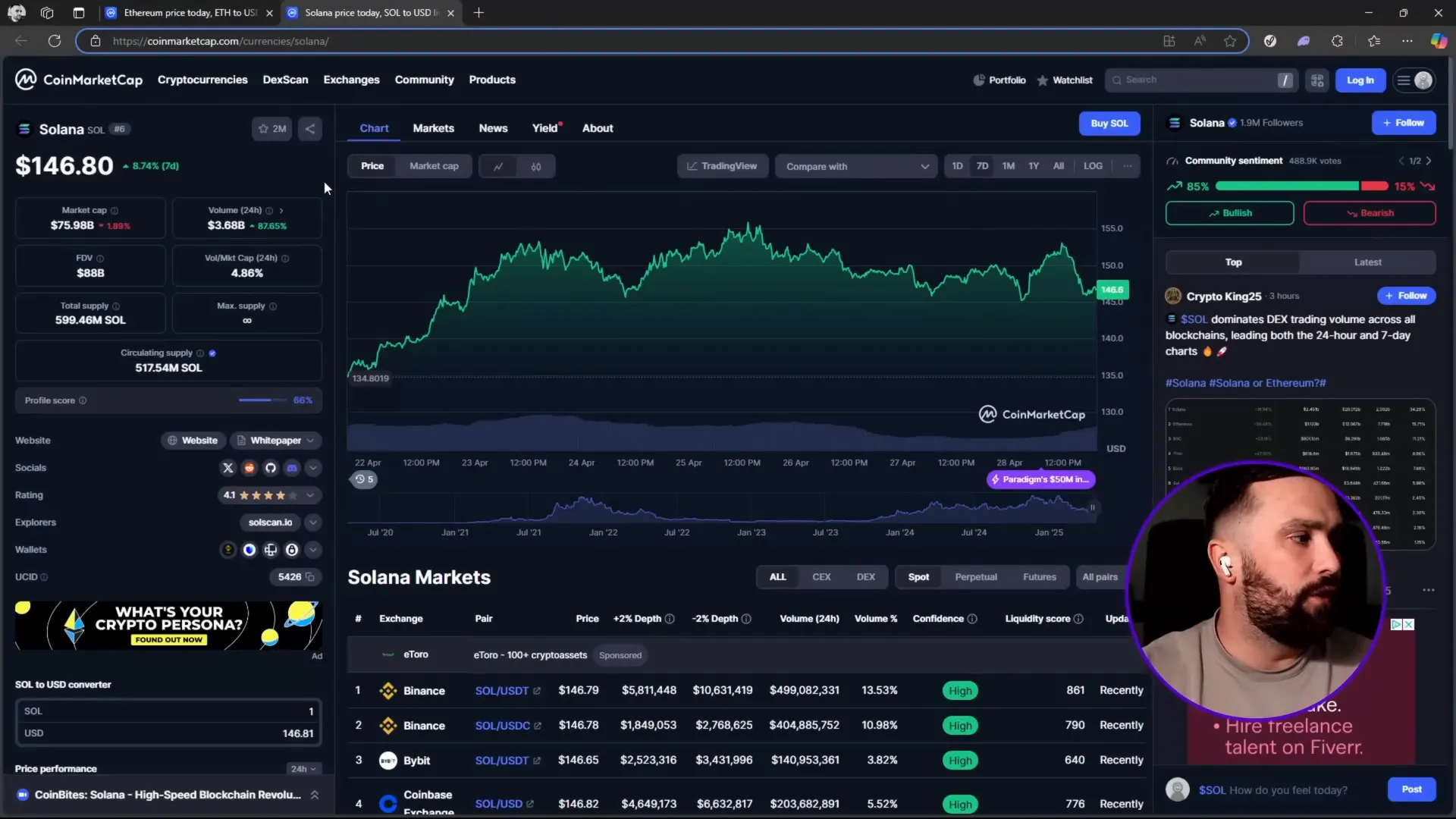Filter markets by CEX
1456x819 pixels.
click(821, 577)
